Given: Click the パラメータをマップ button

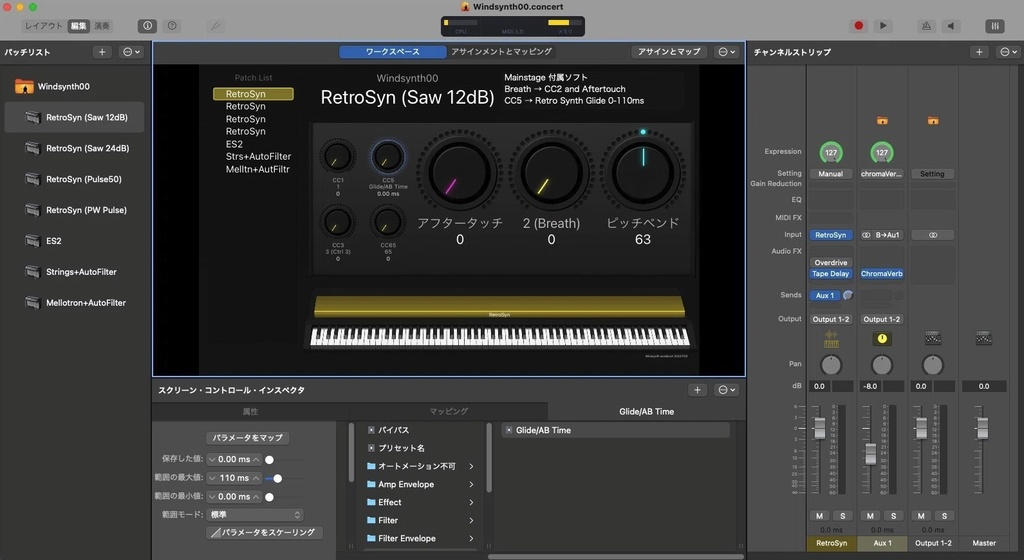Looking at the screenshot, I should (248, 438).
